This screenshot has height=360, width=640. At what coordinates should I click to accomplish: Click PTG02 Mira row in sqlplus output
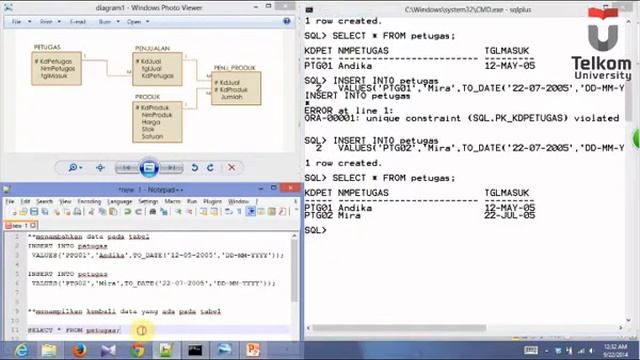(420, 216)
